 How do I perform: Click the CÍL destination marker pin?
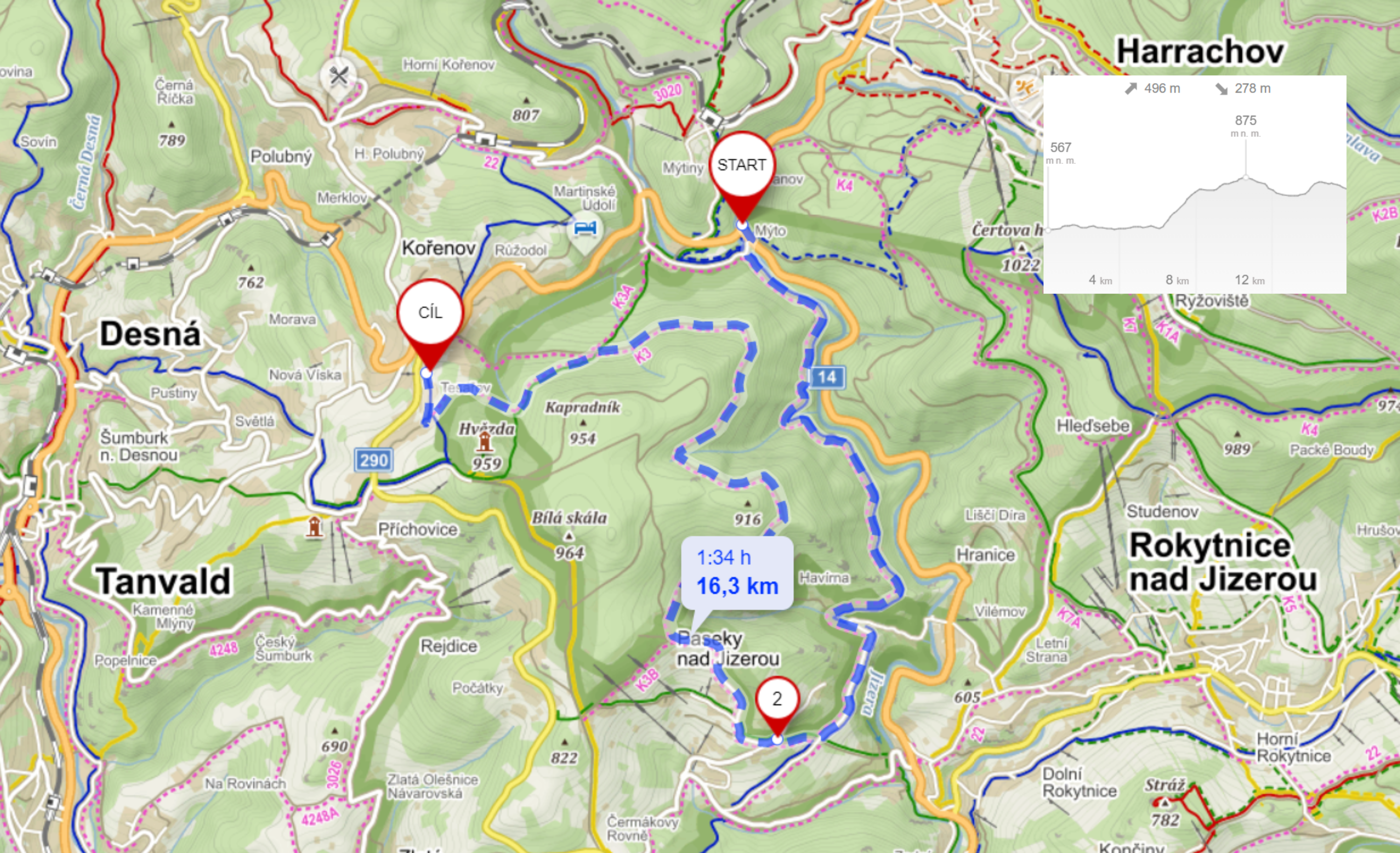(x=430, y=318)
